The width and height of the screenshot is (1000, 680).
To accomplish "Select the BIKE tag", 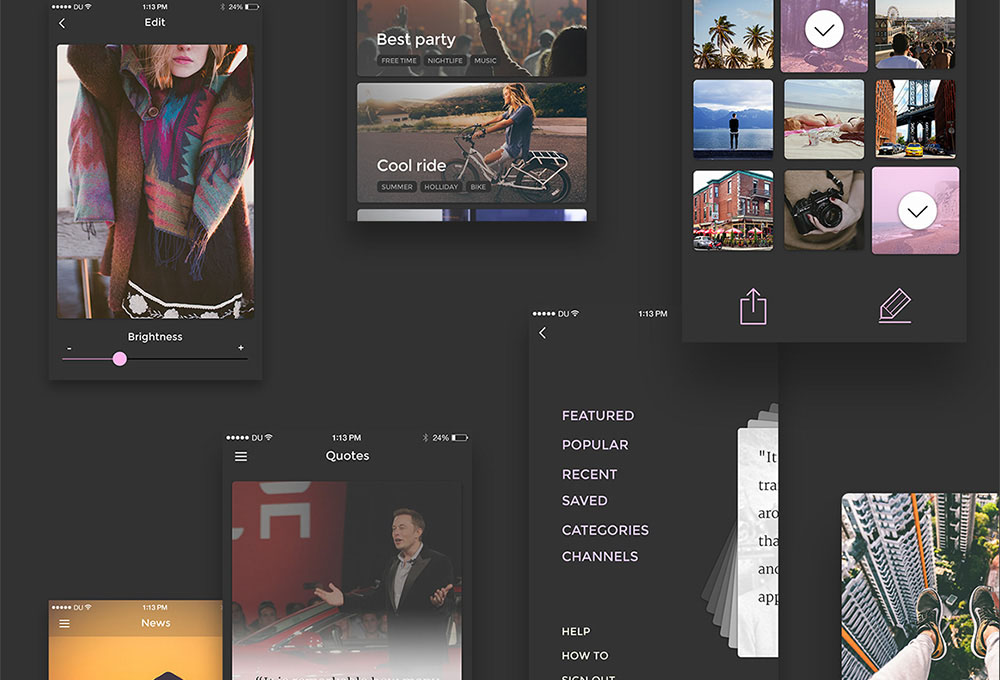I will [478, 187].
